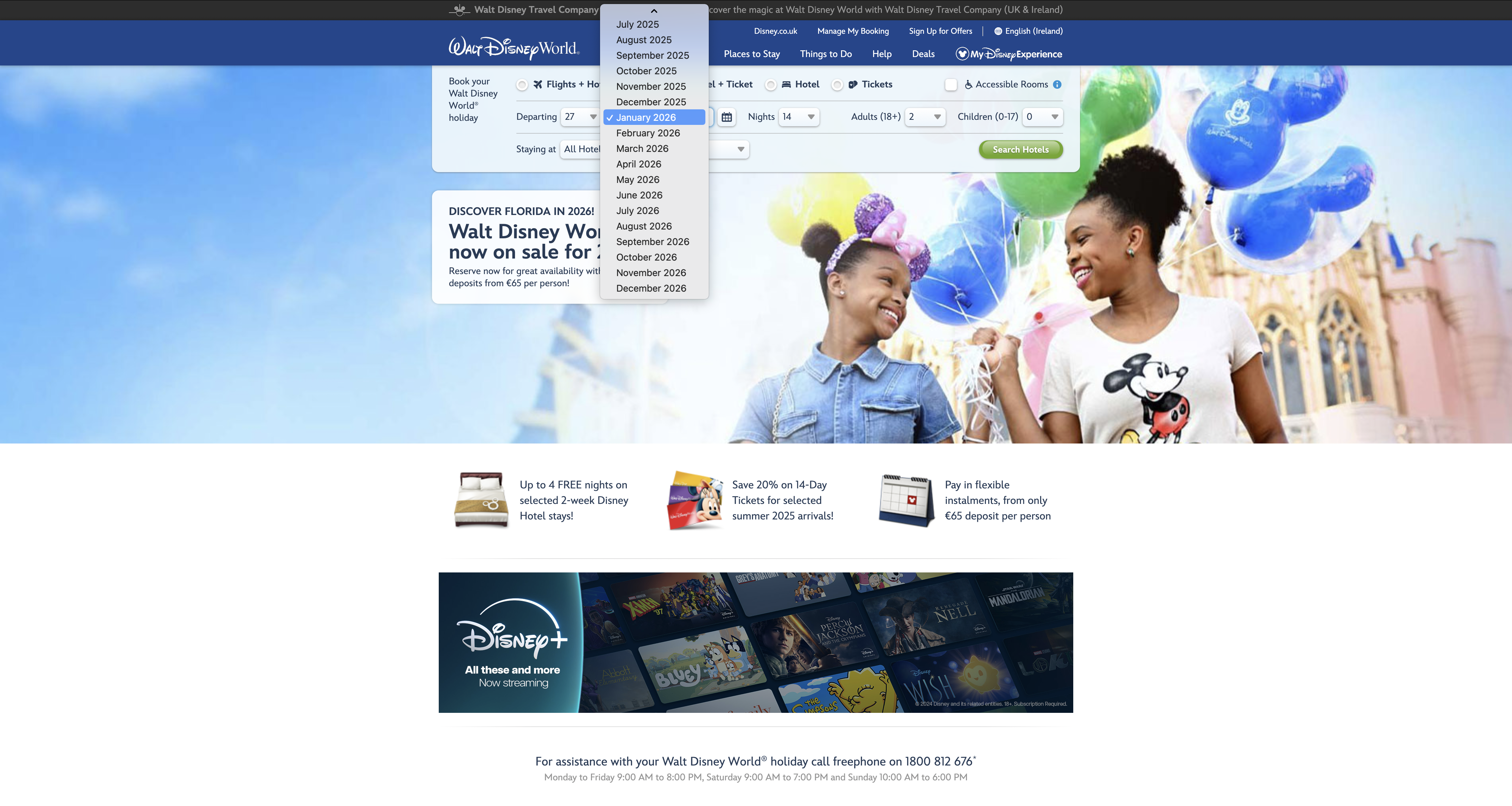Pick October 2026 in the month list
This screenshot has height=806, width=1512.
coord(654,257)
